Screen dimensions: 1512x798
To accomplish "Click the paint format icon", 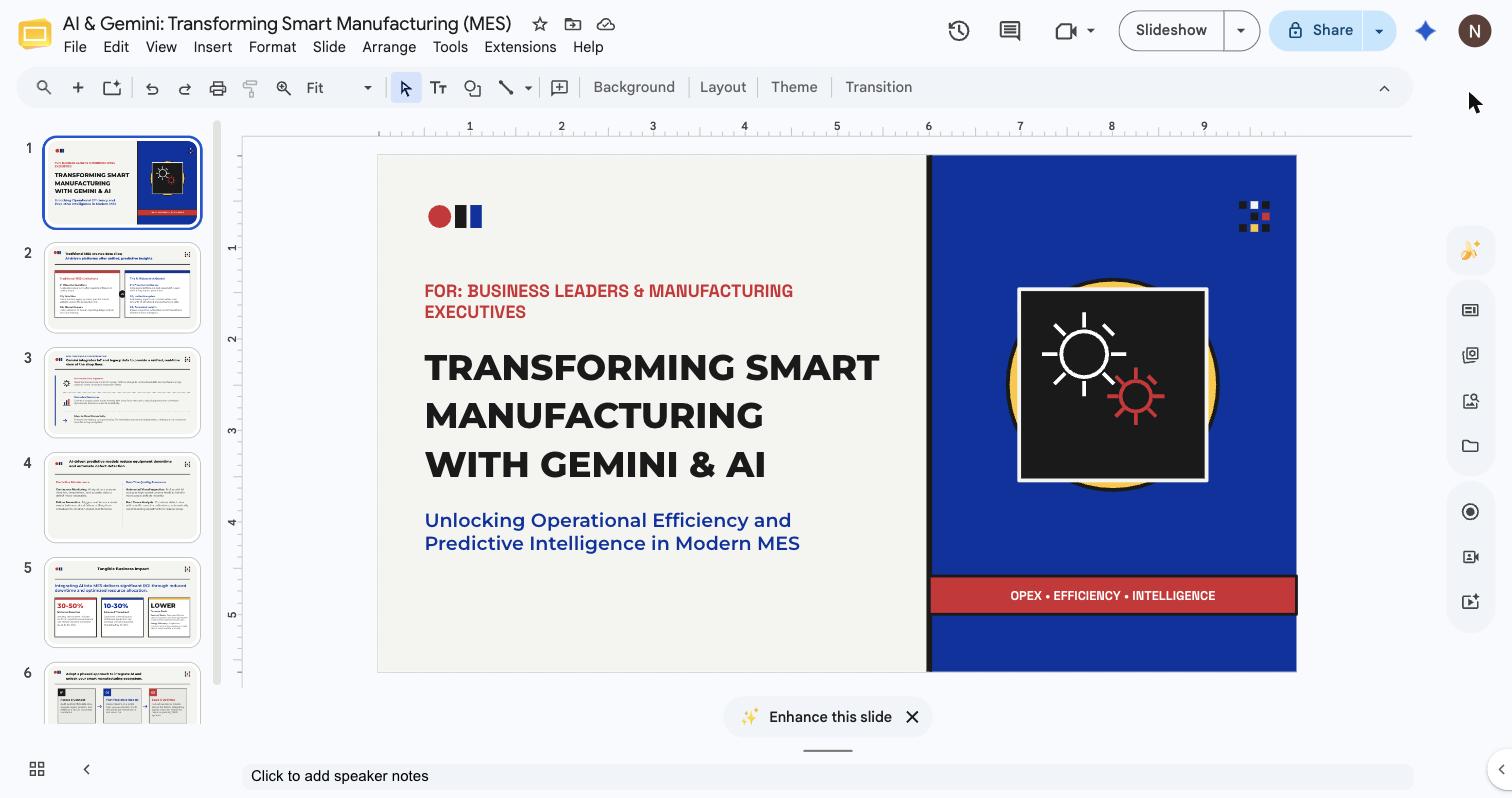I will point(251,88).
